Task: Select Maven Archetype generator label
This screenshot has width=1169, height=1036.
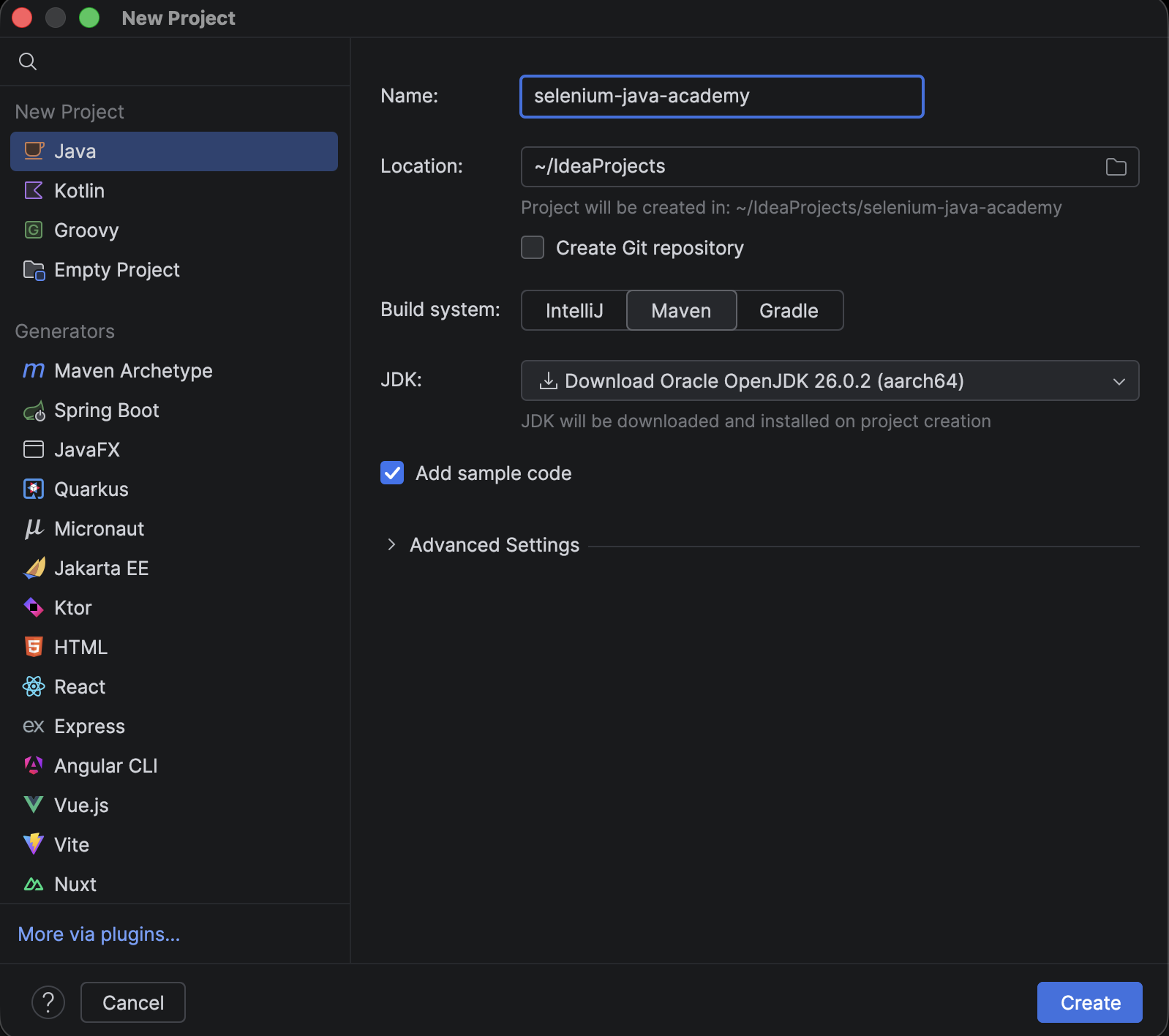Action: coord(133,371)
